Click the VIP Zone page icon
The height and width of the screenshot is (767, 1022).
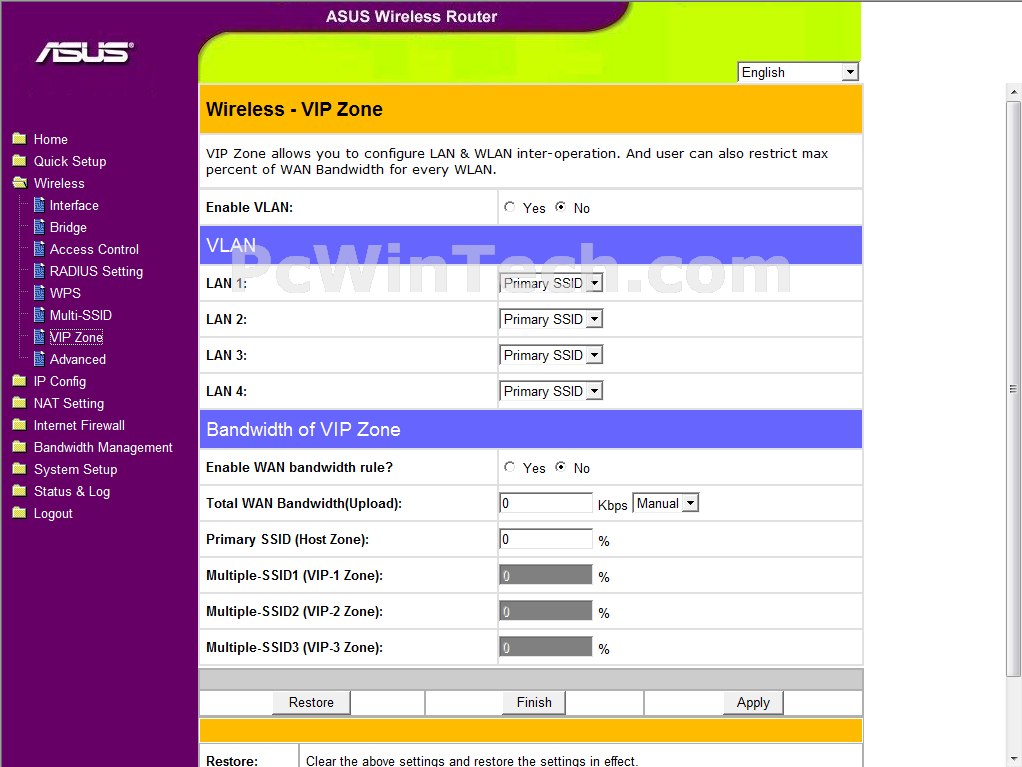click(x=39, y=337)
